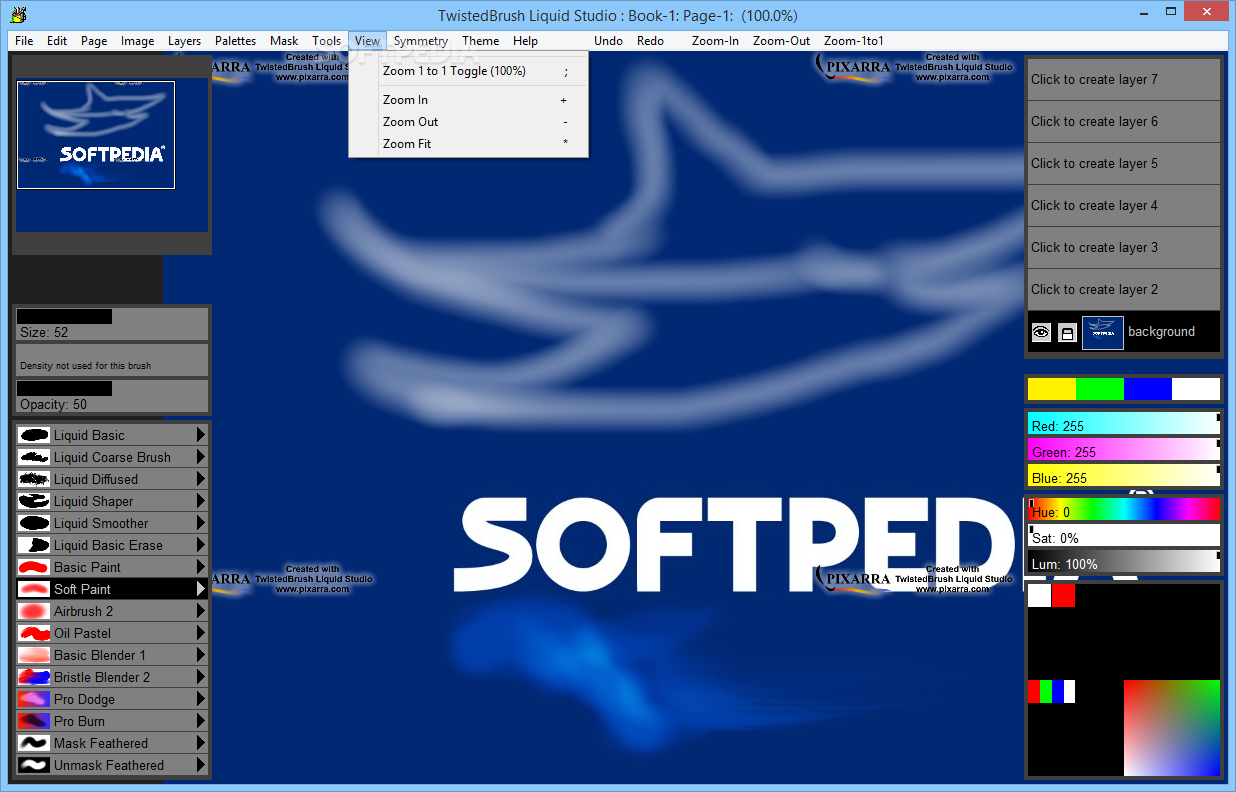1236x792 pixels.
Task: Choose the Liquid Basic Erase icon
Action: 34,545
